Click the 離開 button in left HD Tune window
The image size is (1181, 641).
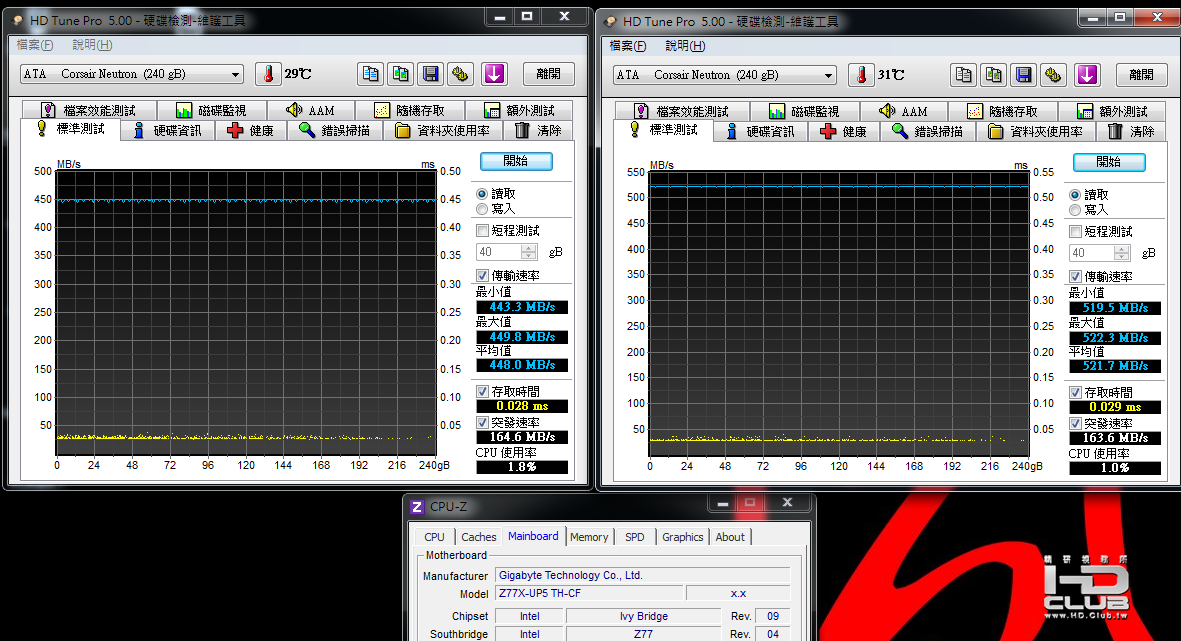coord(548,74)
